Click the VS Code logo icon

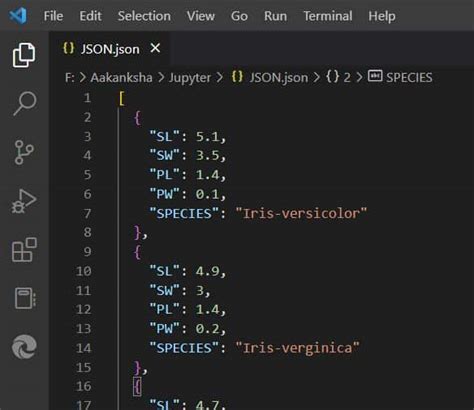[x=18, y=15]
